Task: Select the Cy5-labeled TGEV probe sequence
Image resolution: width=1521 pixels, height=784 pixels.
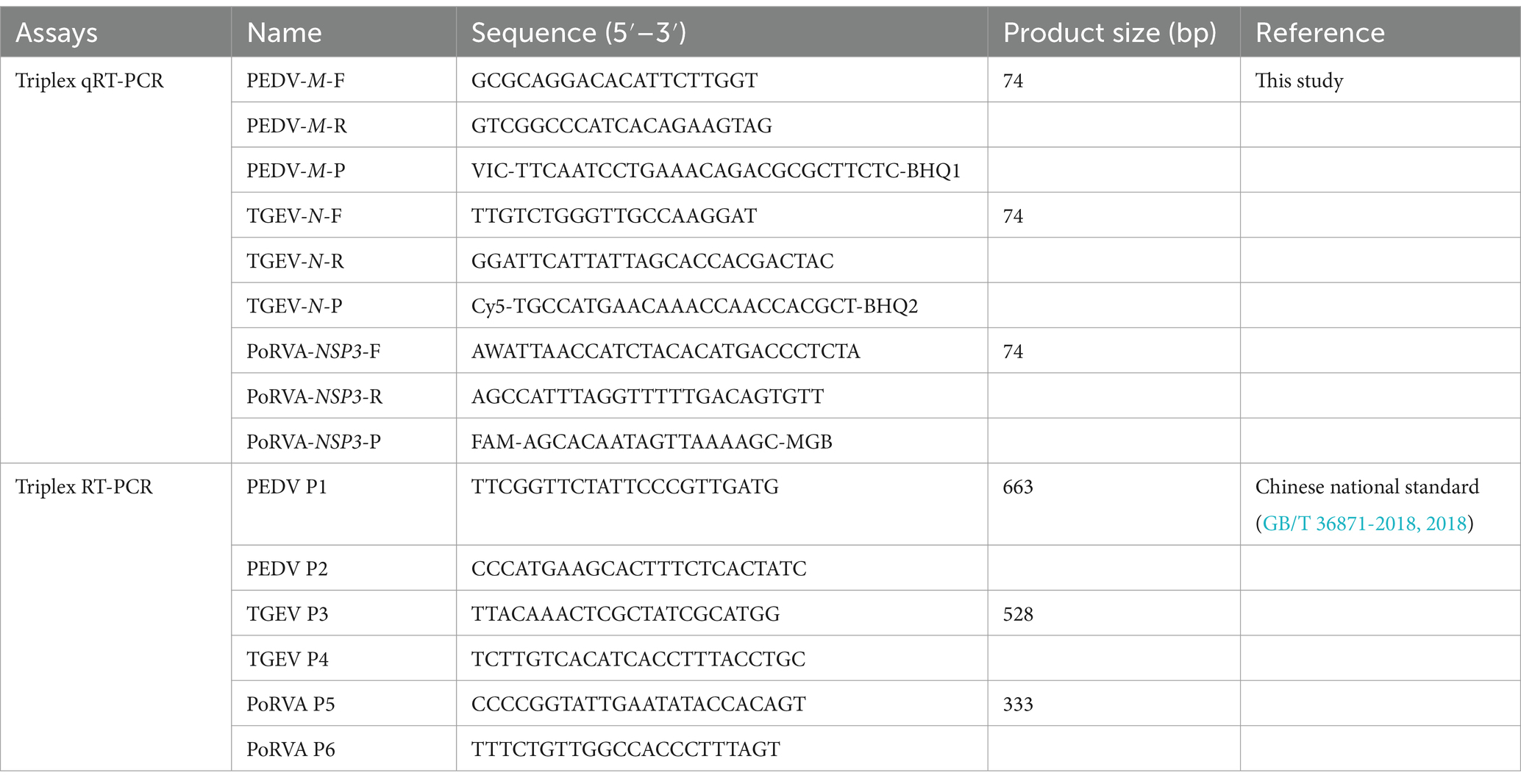Action: pyautogui.click(x=695, y=306)
